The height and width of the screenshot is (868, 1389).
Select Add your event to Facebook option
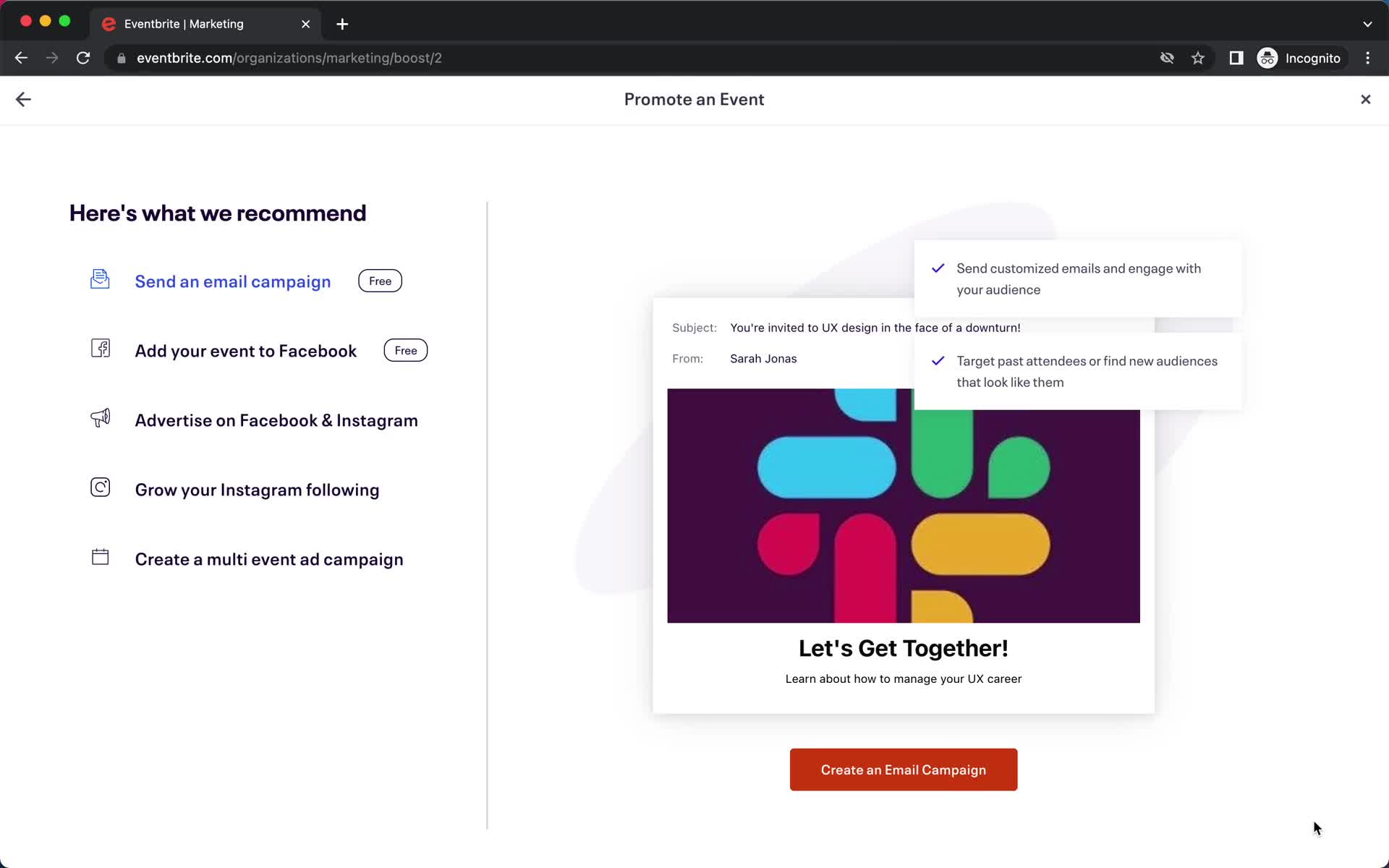[246, 350]
